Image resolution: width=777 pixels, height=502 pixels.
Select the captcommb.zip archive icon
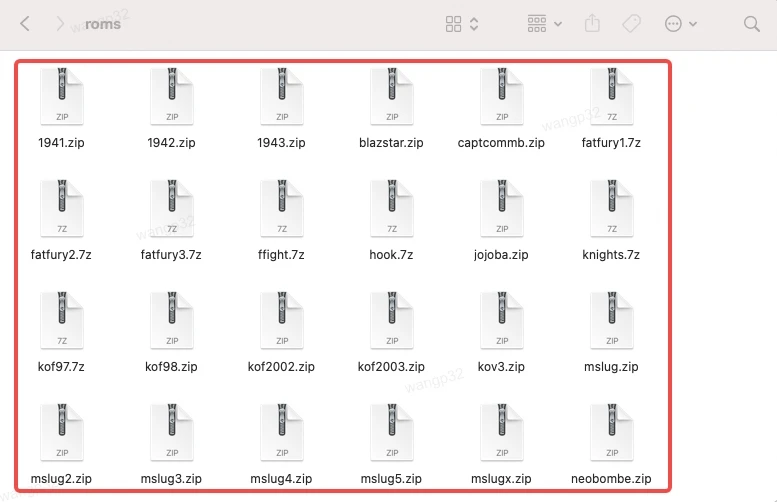click(x=502, y=96)
